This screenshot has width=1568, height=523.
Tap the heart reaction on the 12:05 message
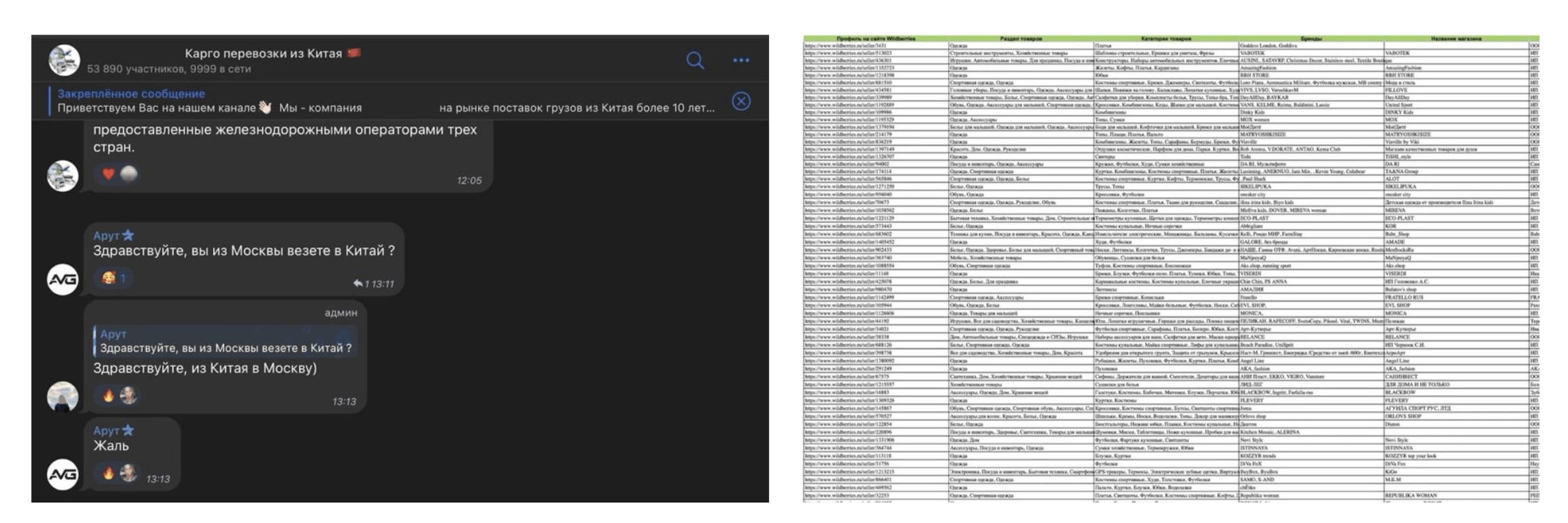click(x=108, y=174)
